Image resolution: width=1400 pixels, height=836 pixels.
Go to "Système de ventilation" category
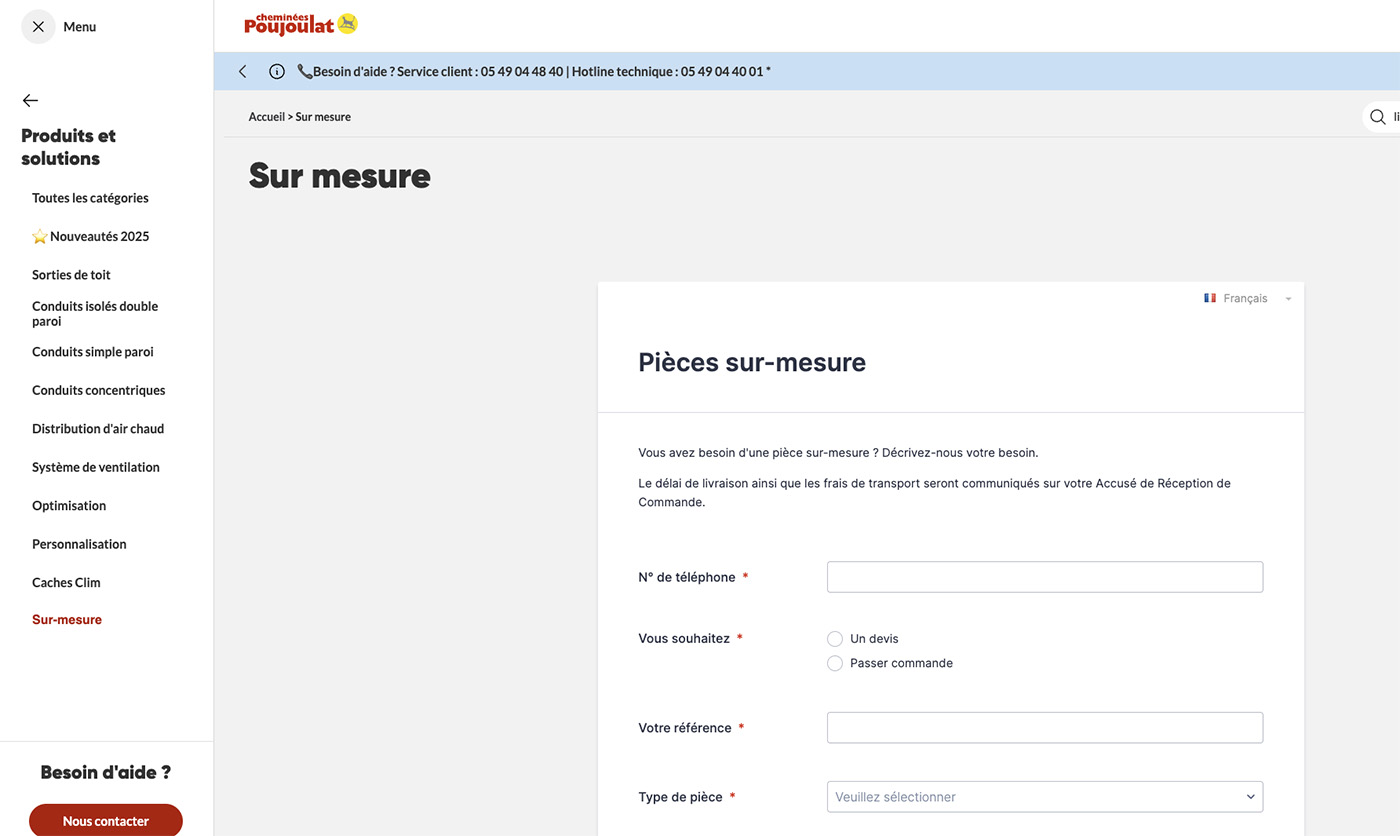tap(95, 467)
